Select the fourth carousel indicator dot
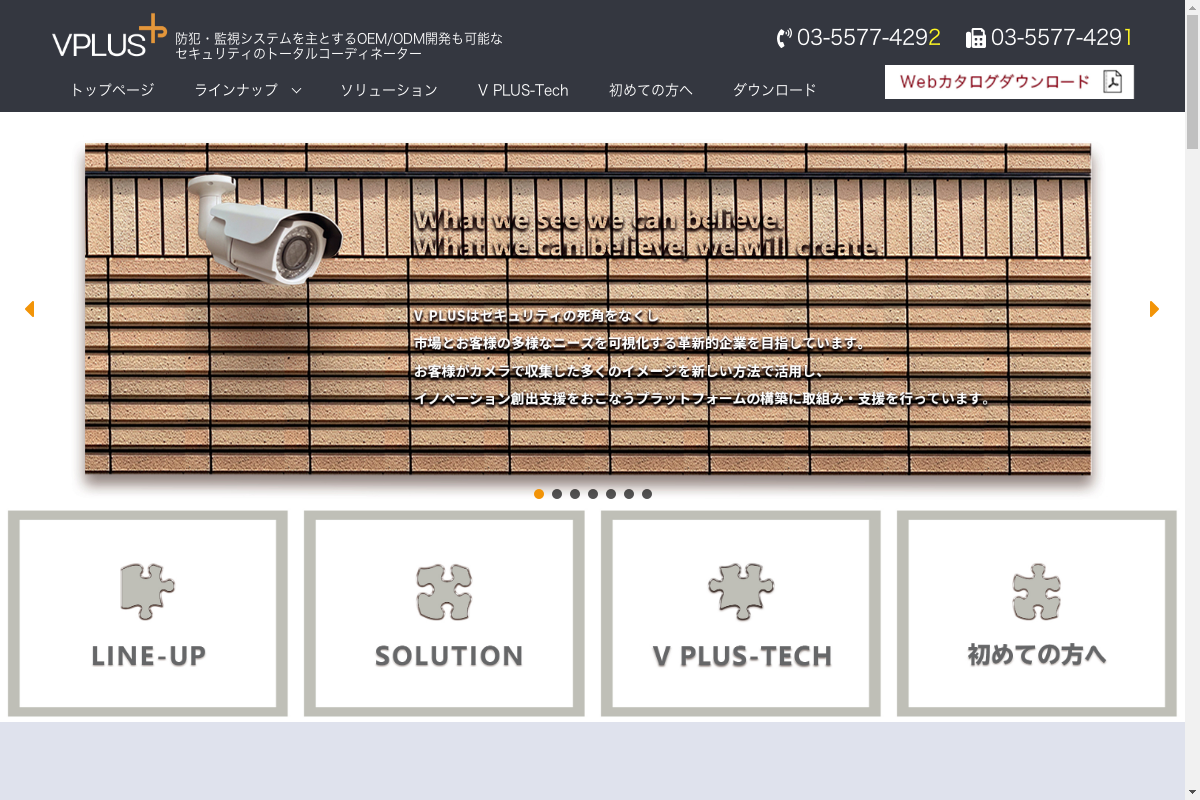Image resolution: width=1200 pixels, height=800 pixels. point(593,494)
